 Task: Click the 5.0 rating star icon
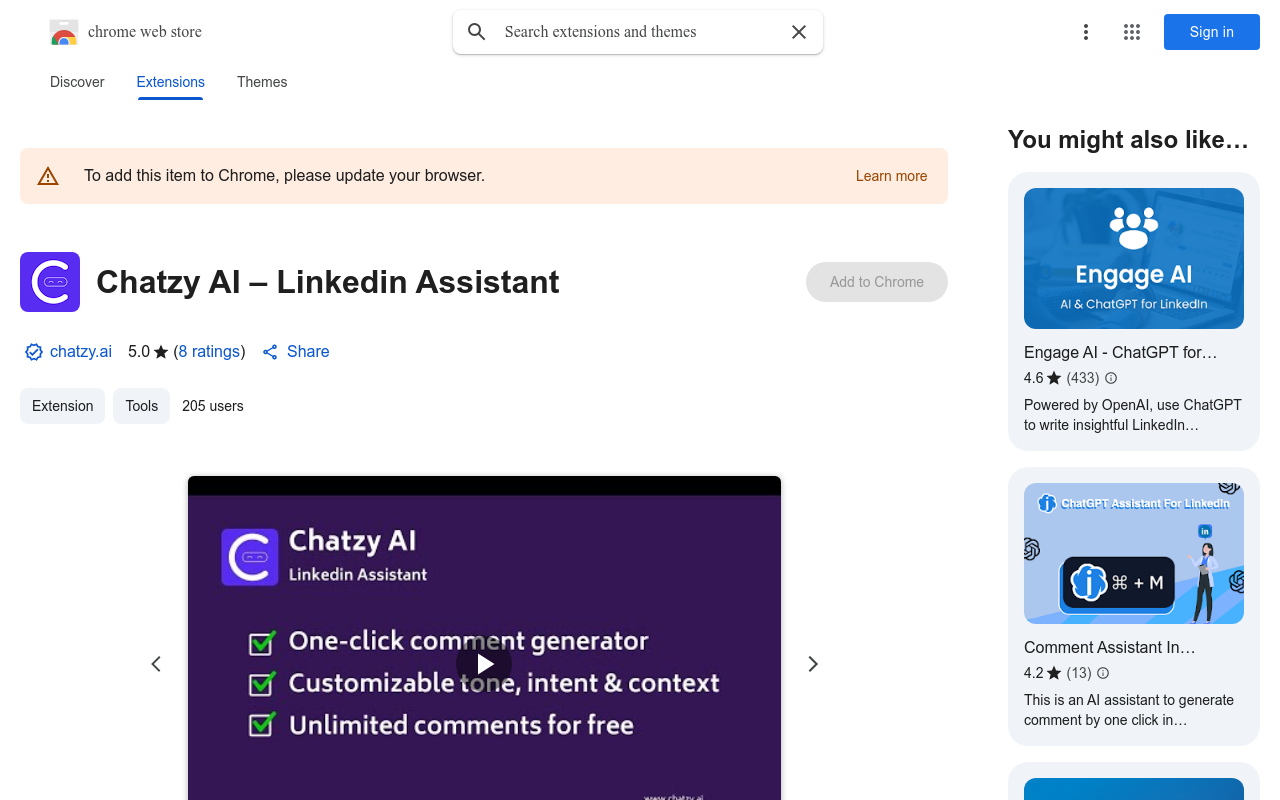click(161, 352)
